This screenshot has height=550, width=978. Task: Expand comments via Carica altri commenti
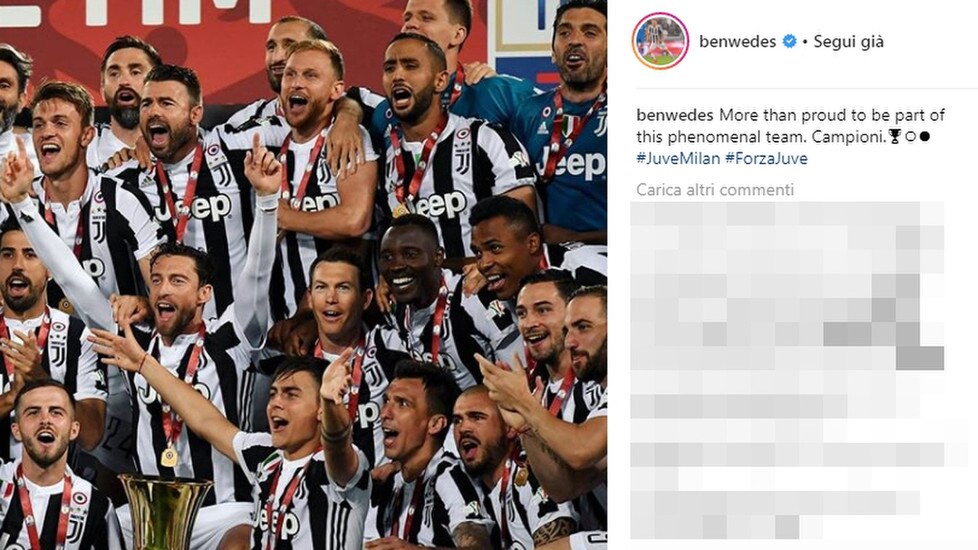pyautogui.click(x=715, y=190)
